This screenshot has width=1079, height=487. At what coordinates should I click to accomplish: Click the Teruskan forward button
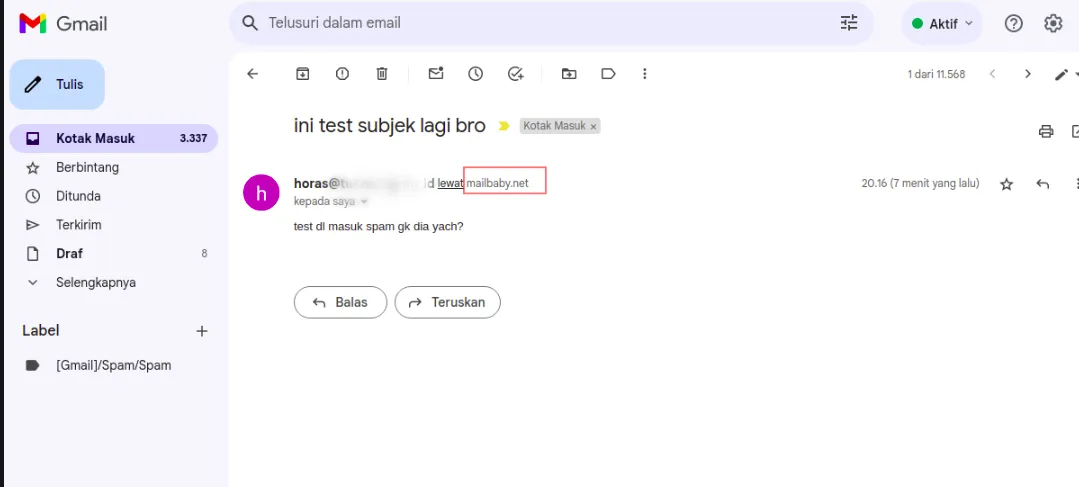447,302
